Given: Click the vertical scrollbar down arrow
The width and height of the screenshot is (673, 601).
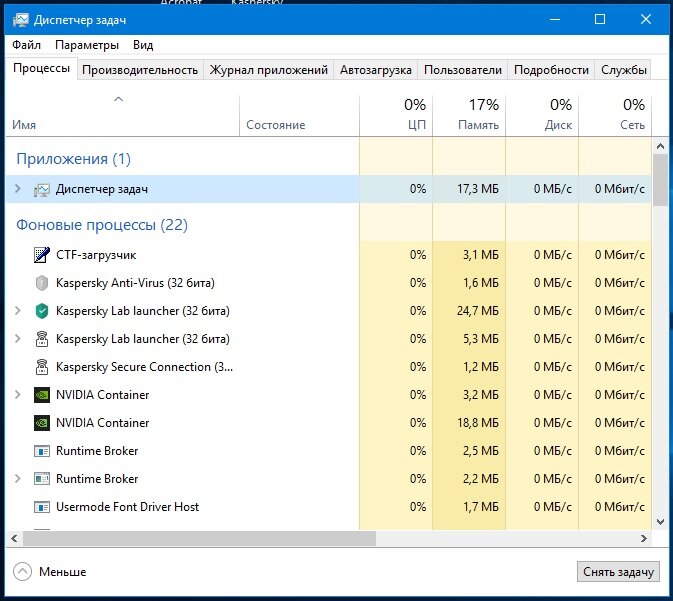Looking at the screenshot, I should click(x=660, y=522).
